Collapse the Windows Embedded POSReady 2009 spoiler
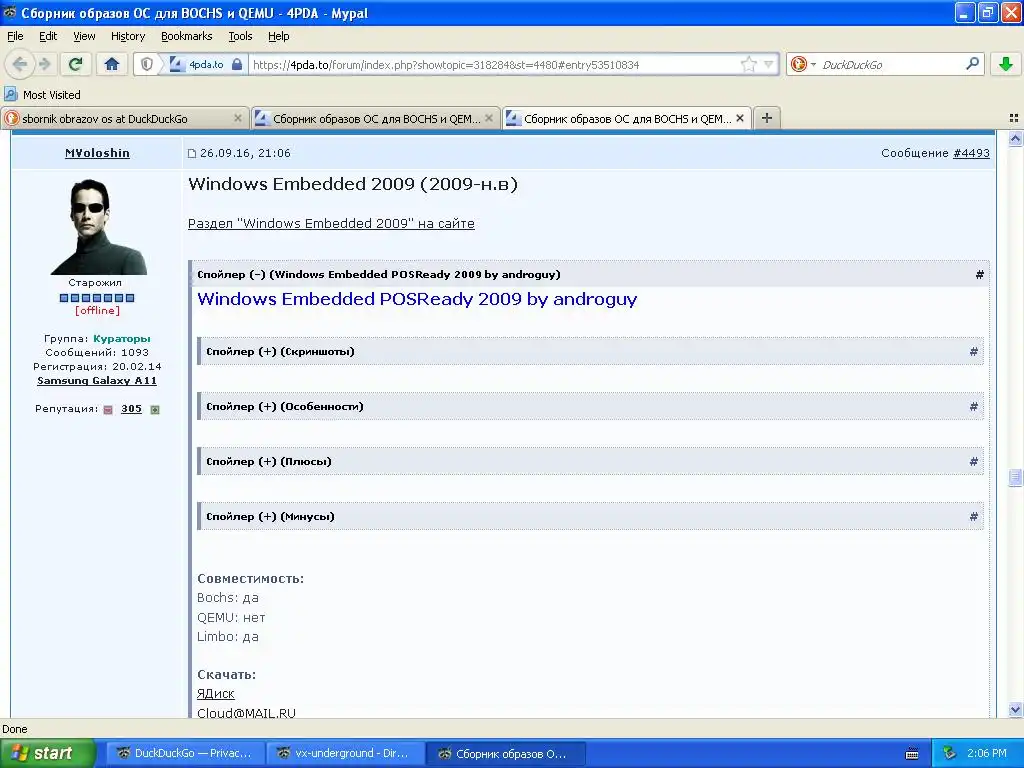The height and width of the screenshot is (768, 1024). point(379,274)
